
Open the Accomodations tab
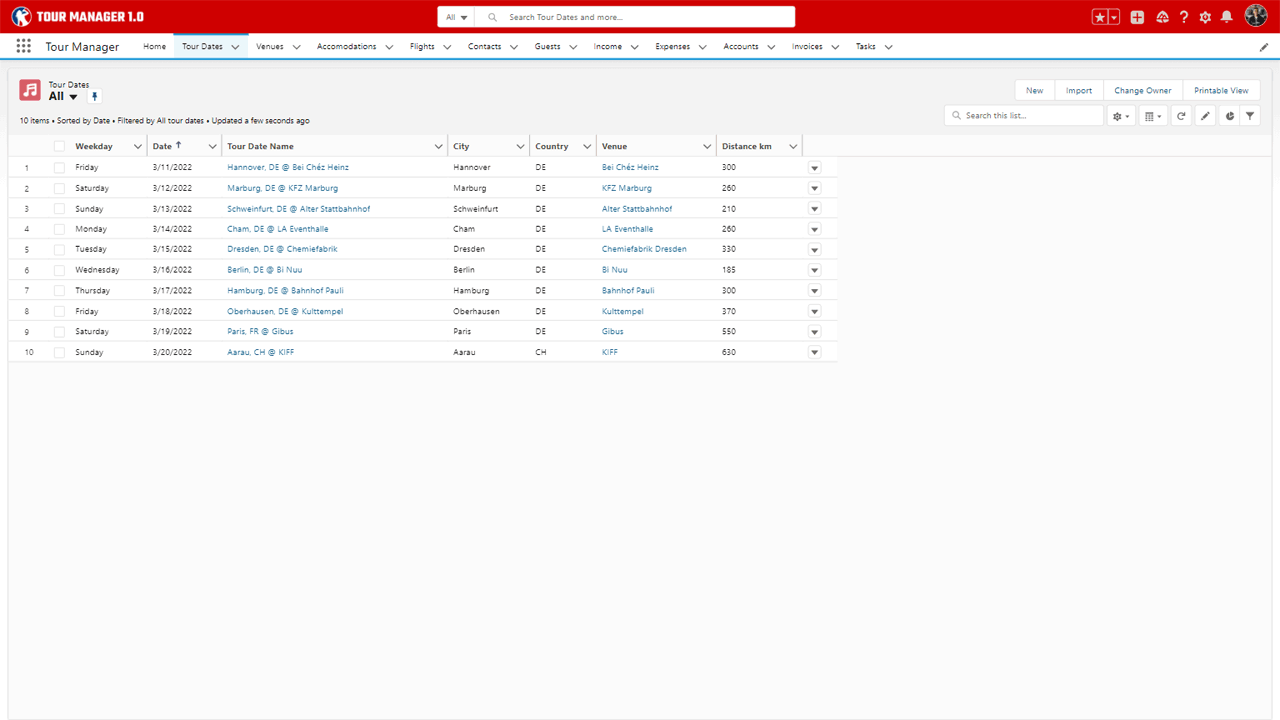click(x=346, y=46)
